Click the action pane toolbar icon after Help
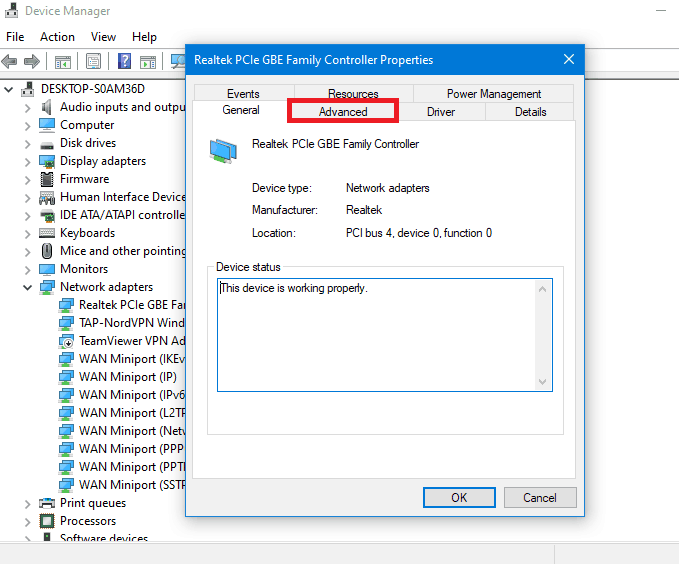The image size is (679, 564). coord(148,62)
